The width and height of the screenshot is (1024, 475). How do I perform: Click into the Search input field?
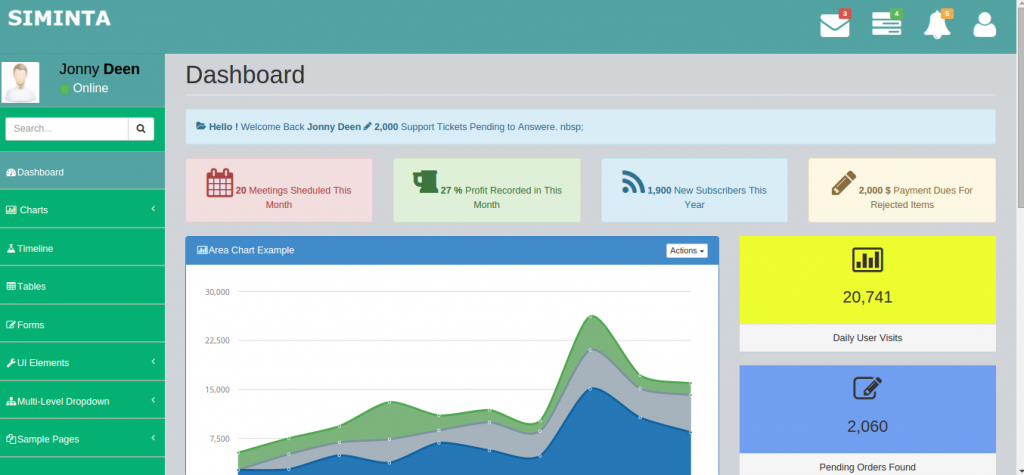[66, 129]
